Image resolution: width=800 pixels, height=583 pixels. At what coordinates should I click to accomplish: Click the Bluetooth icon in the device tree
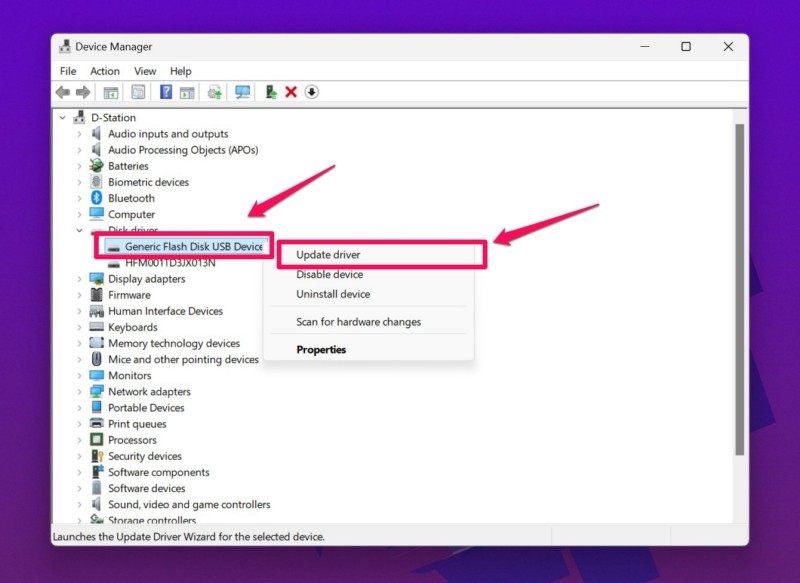pyautogui.click(x=97, y=198)
